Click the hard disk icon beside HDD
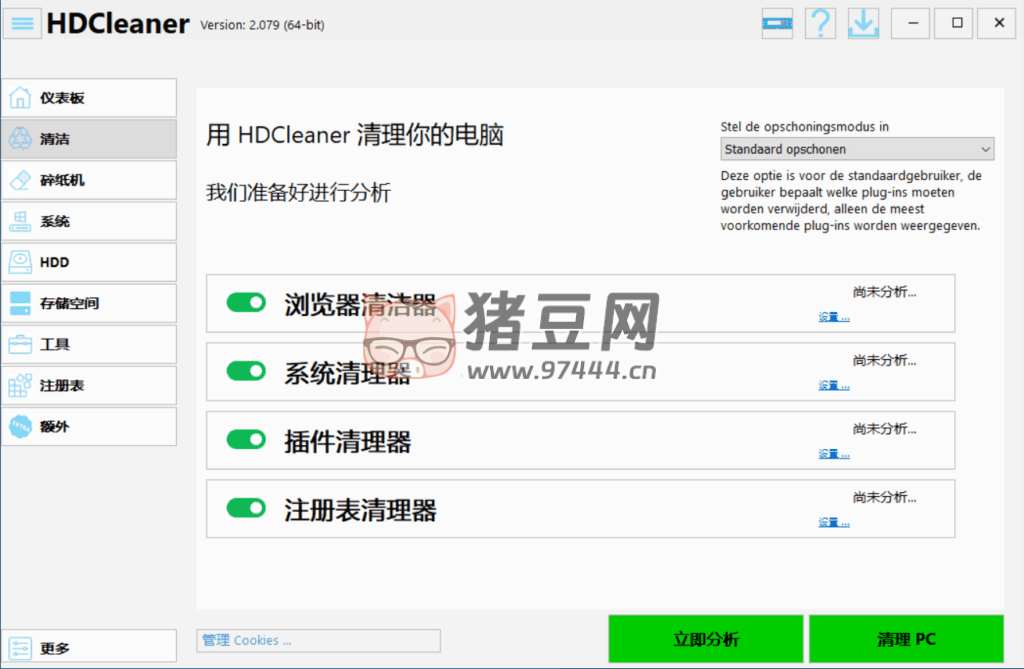 pyautogui.click(x=20, y=262)
